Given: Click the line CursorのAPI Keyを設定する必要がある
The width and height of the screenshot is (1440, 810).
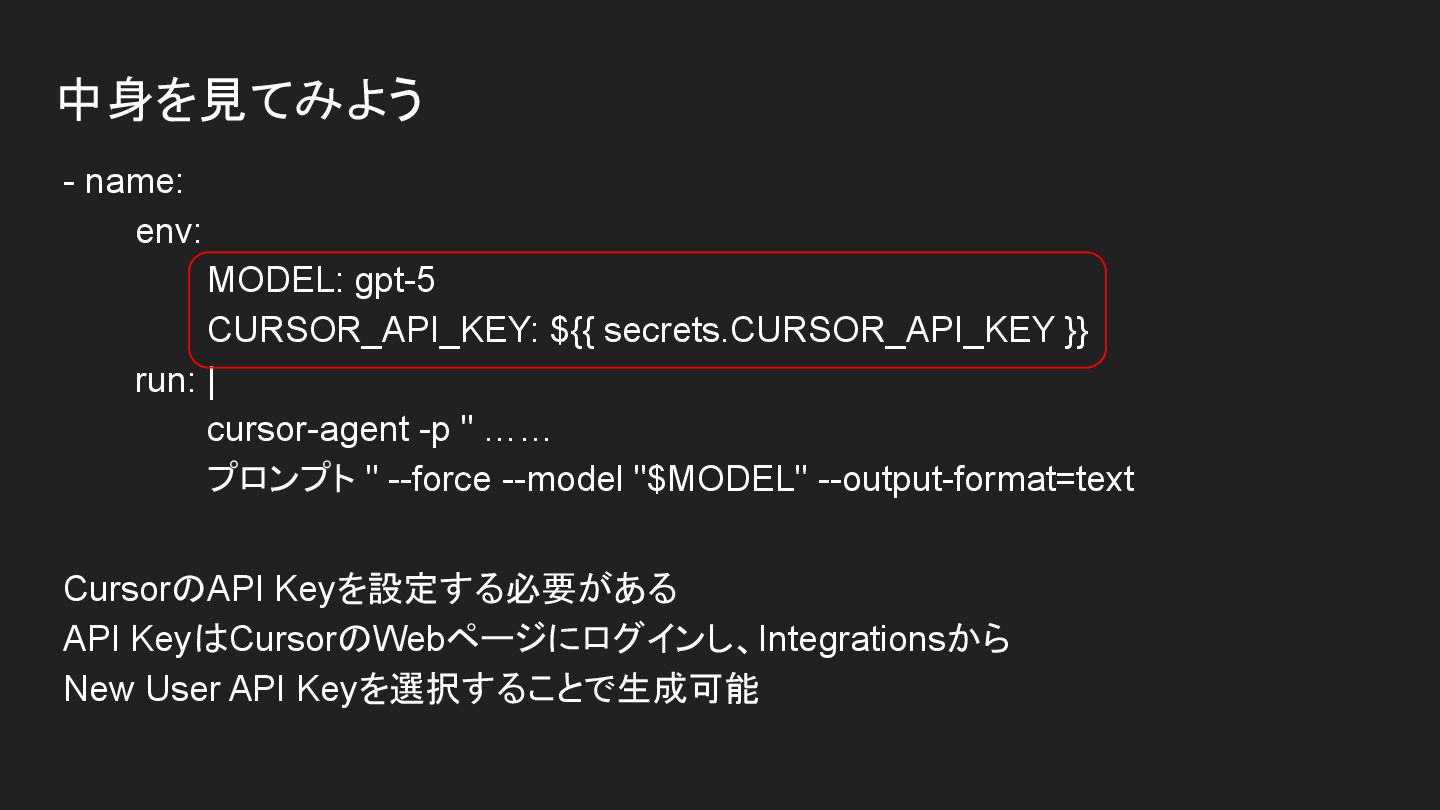Looking at the screenshot, I should pos(370,589).
